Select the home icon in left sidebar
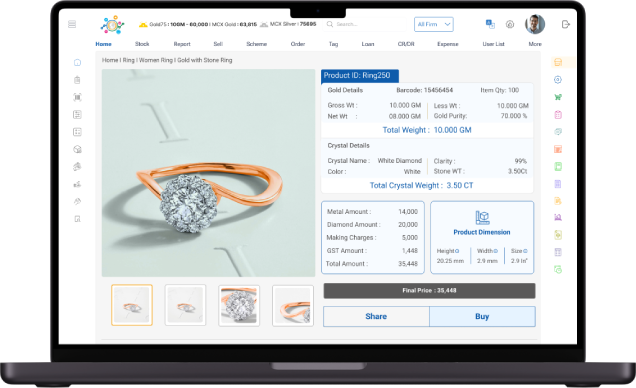Screen dimensions: 636x388 [x=77, y=62]
